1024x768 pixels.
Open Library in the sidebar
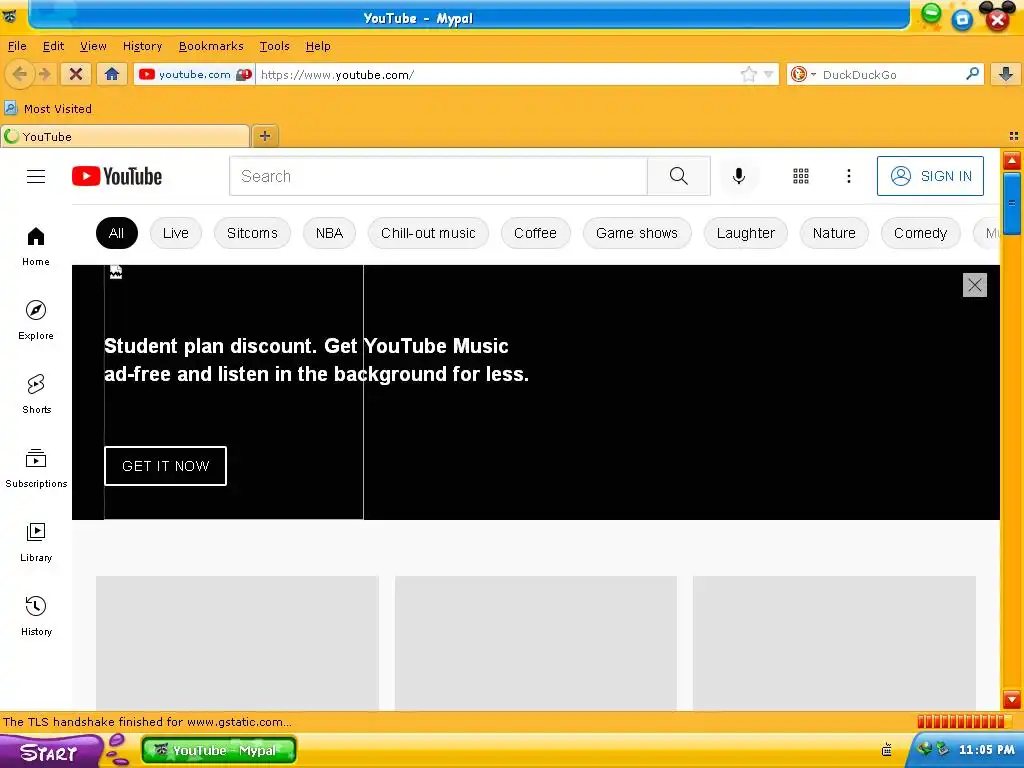click(x=36, y=542)
